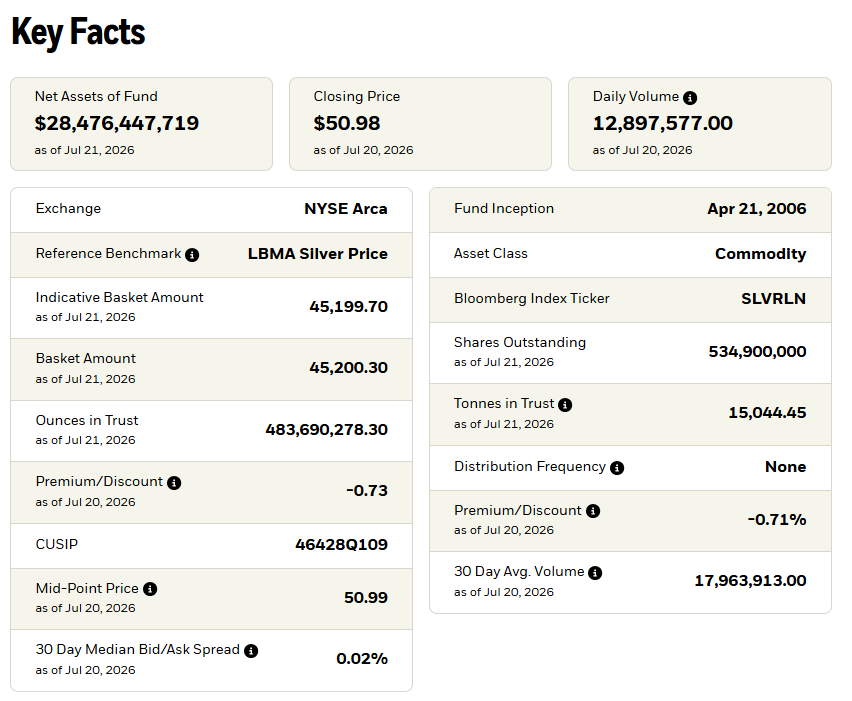Viewport: 852px width, 701px height.
Task: Select Shares Outstanding value 534,900,000
Action: point(757,352)
